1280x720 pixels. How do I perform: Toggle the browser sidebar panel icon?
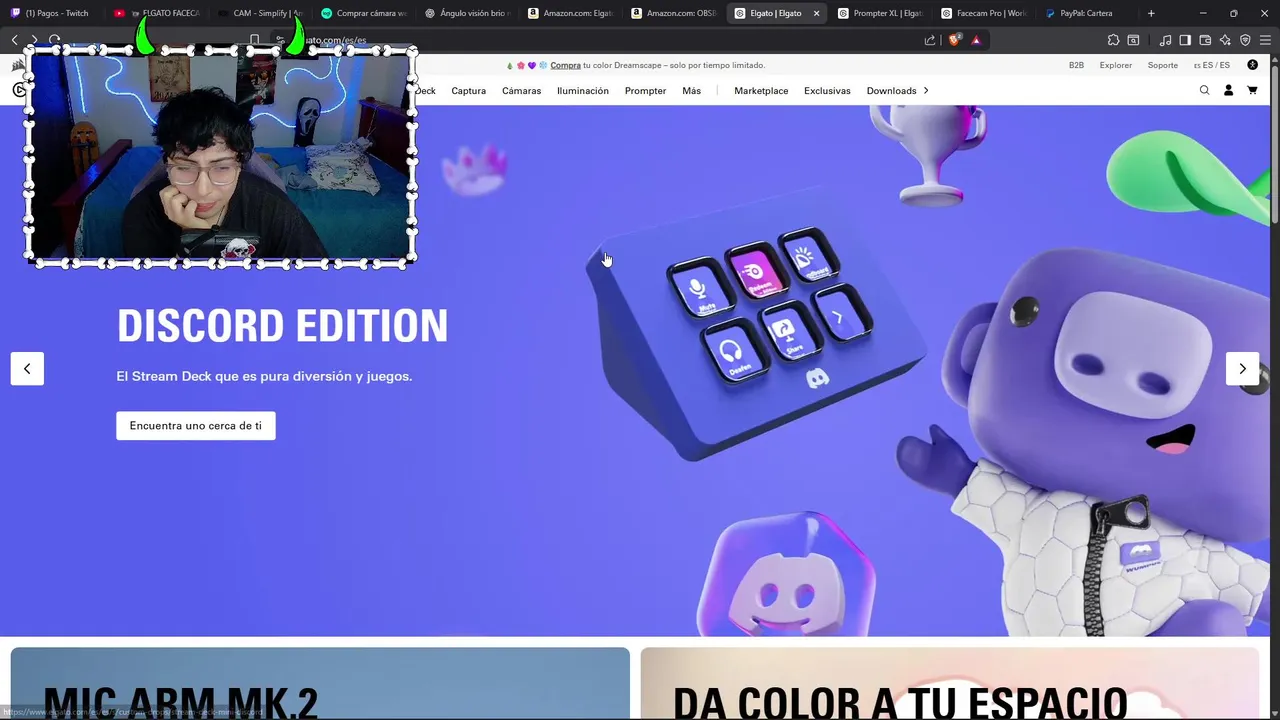[x=1185, y=40]
